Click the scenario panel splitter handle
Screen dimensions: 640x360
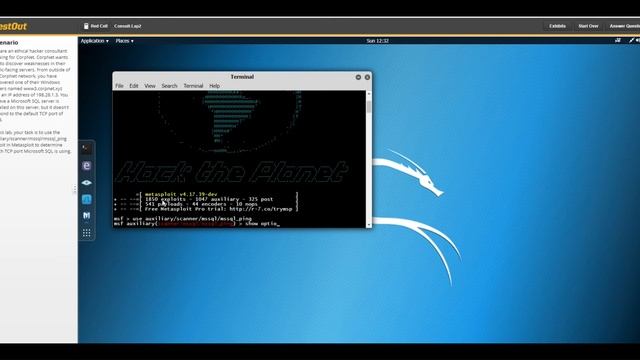(74, 189)
